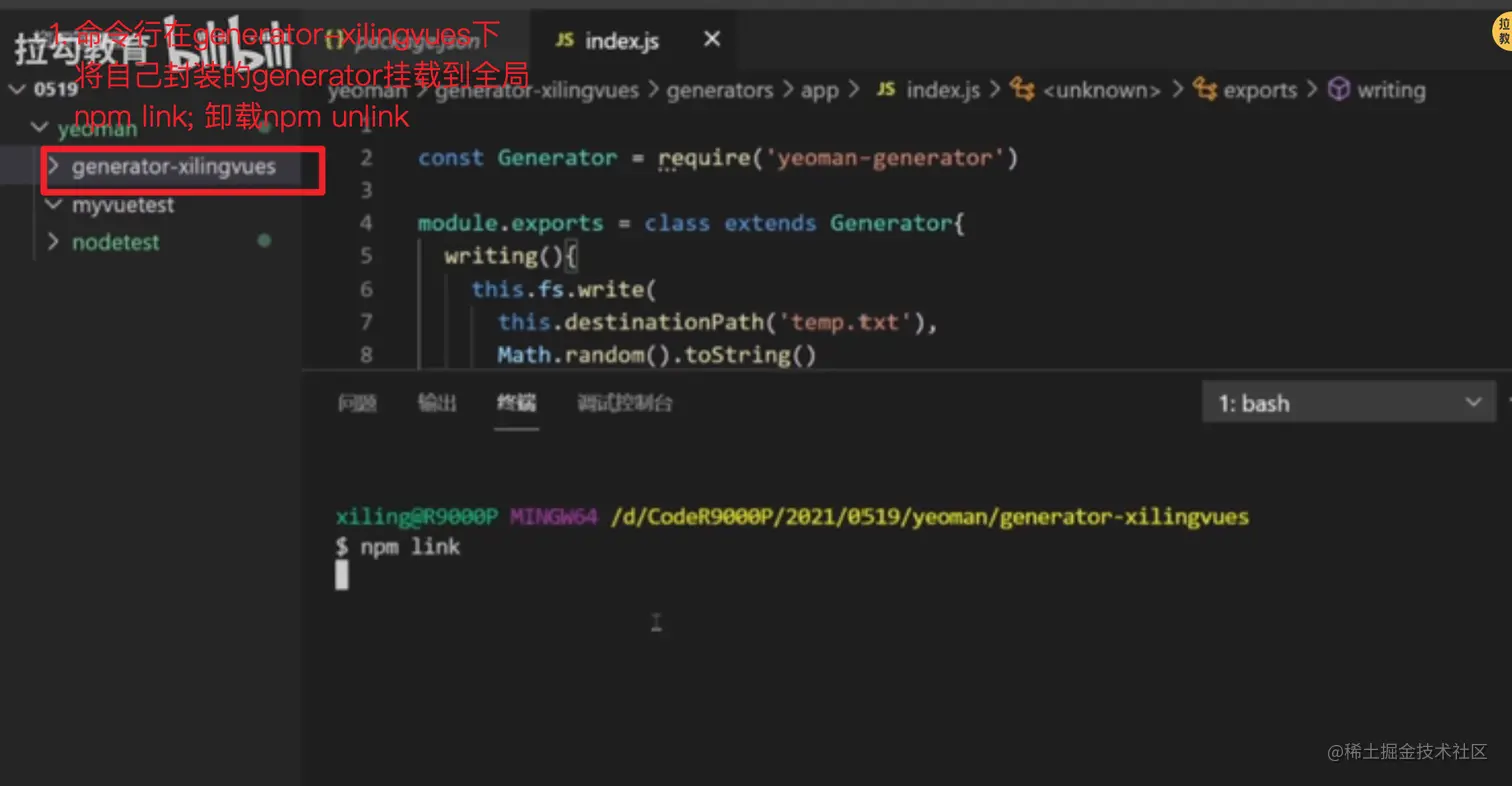Image resolution: width=1512 pixels, height=786 pixels.
Task: Click the writing breadcrumb segment
Action: click(1391, 90)
